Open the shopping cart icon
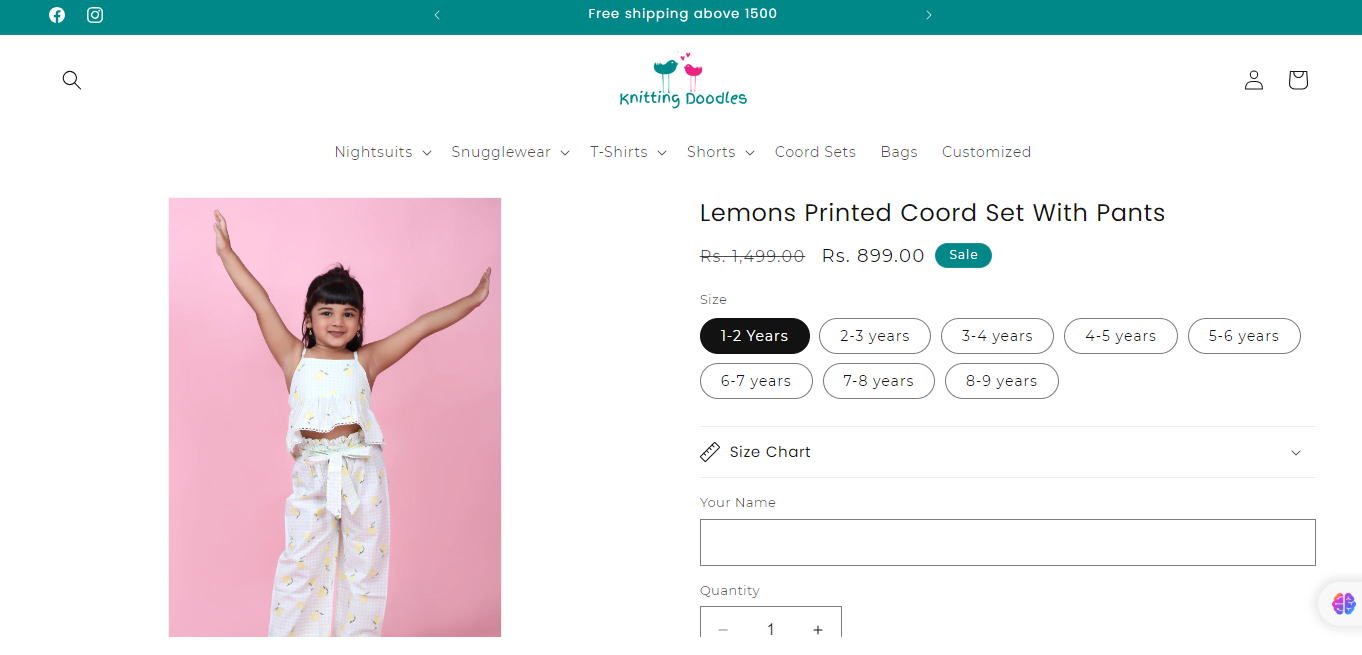The width and height of the screenshot is (1362, 655). tap(1298, 80)
